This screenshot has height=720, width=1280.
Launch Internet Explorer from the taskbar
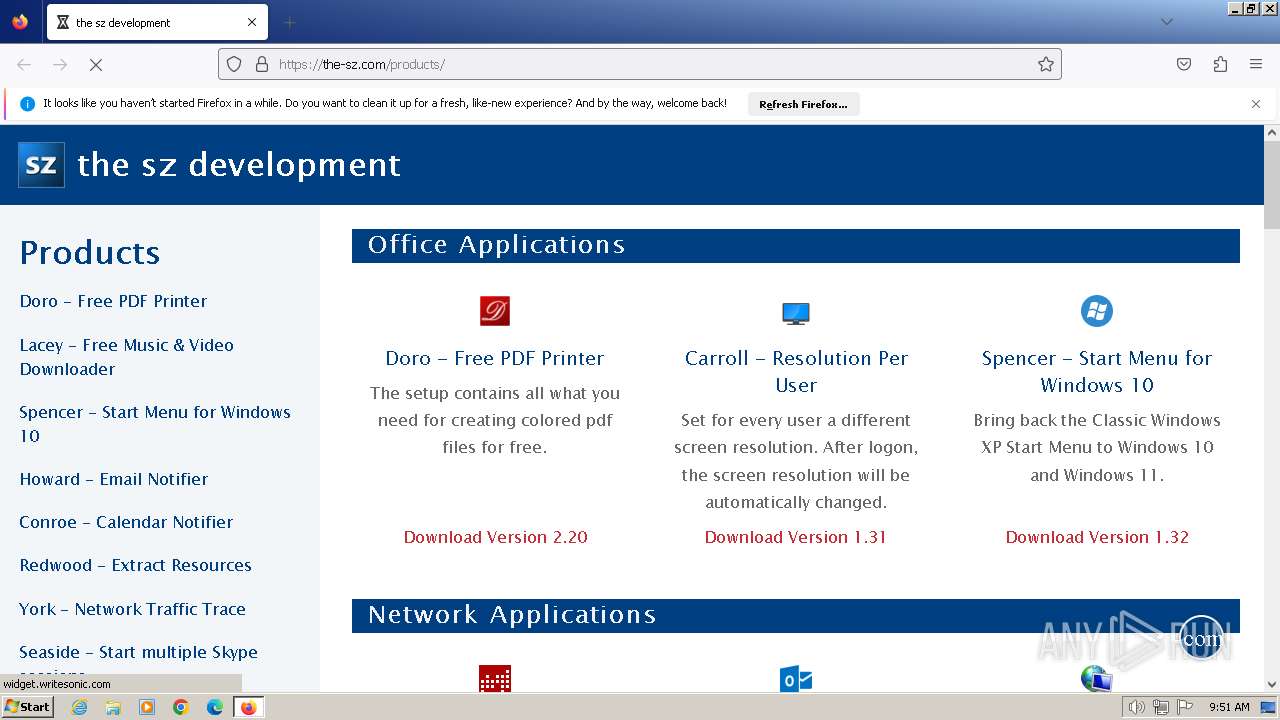coord(80,707)
